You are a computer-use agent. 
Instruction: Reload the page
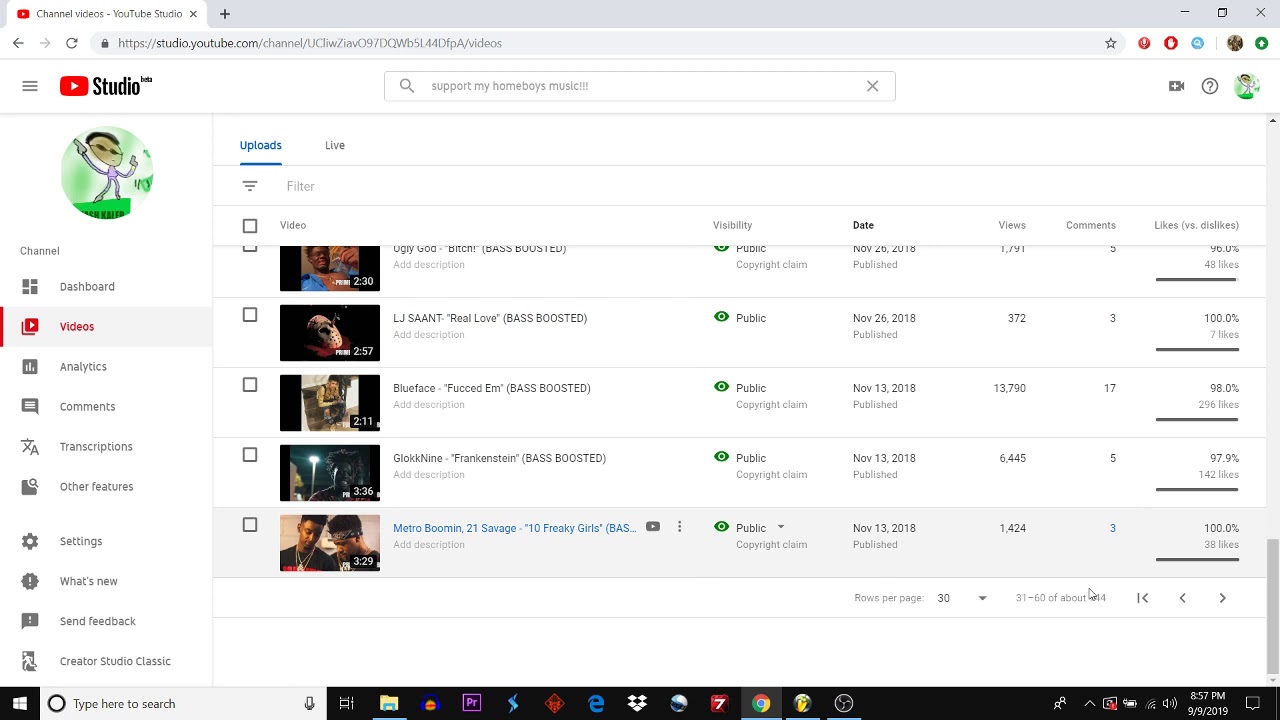pyautogui.click(x=72, y=43)
